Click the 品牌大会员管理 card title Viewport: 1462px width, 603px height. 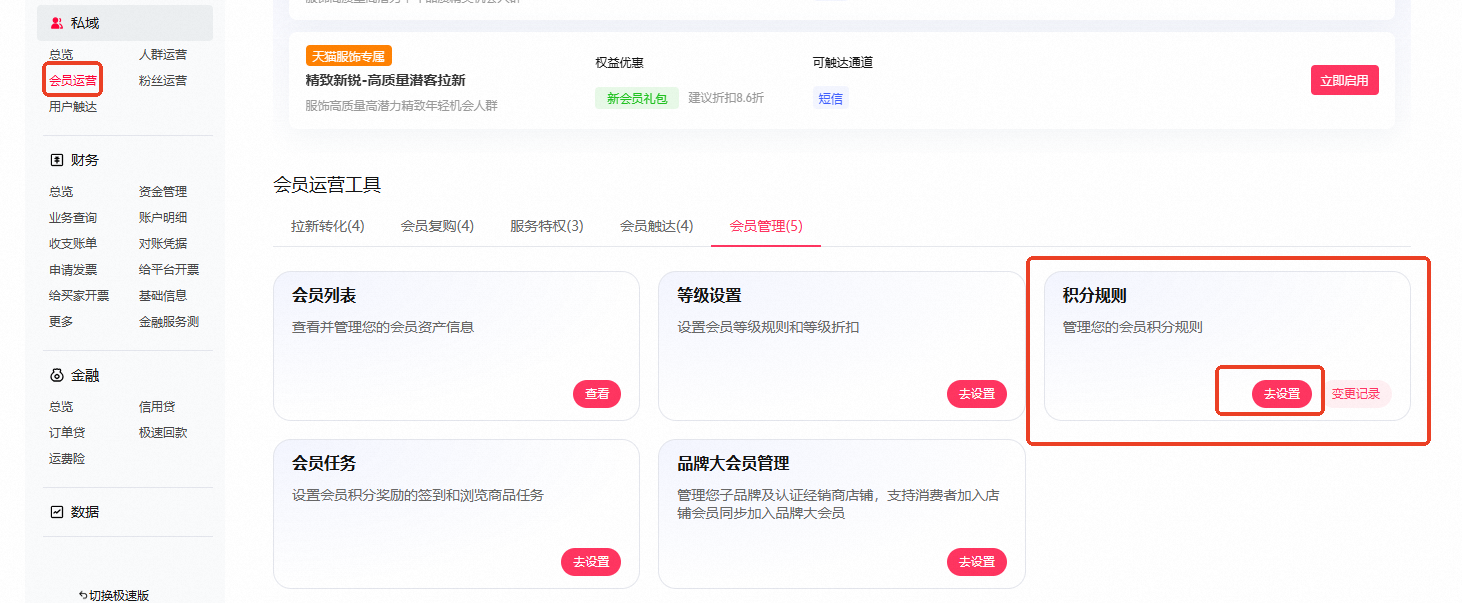click(733, 464)
